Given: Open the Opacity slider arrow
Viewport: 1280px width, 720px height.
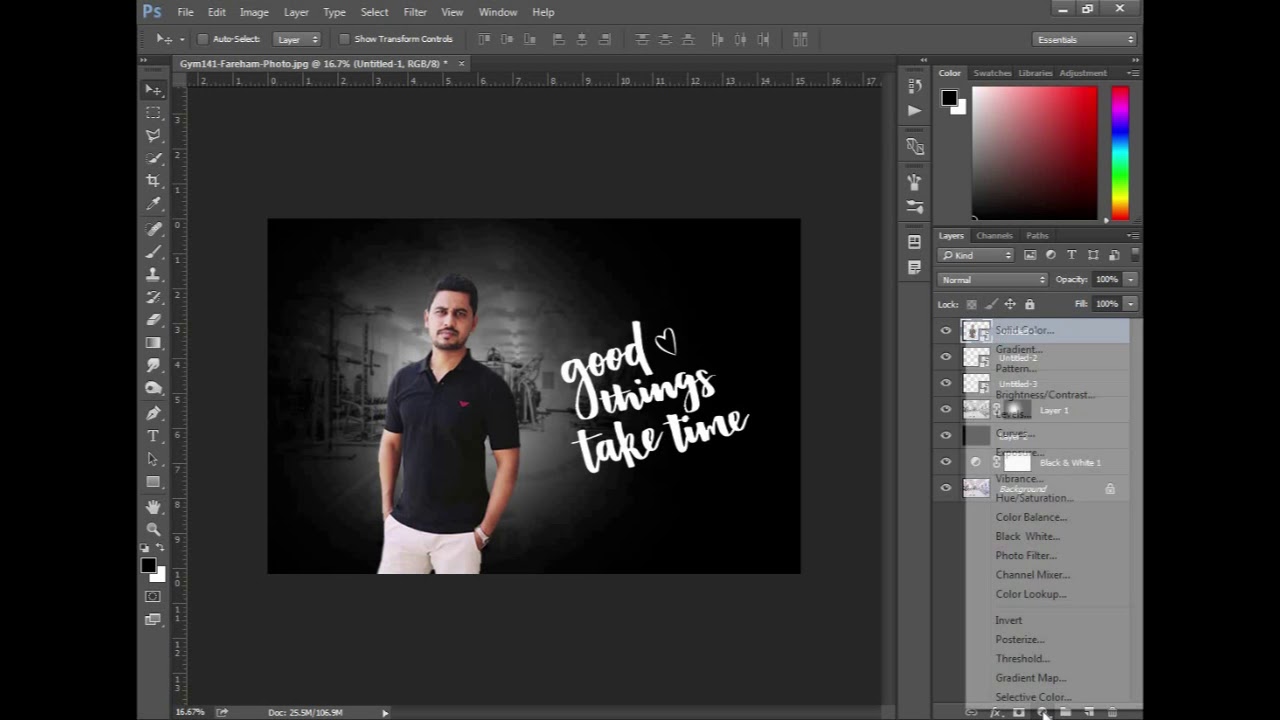Looking at the screenshot, I should coord(1130,280).
